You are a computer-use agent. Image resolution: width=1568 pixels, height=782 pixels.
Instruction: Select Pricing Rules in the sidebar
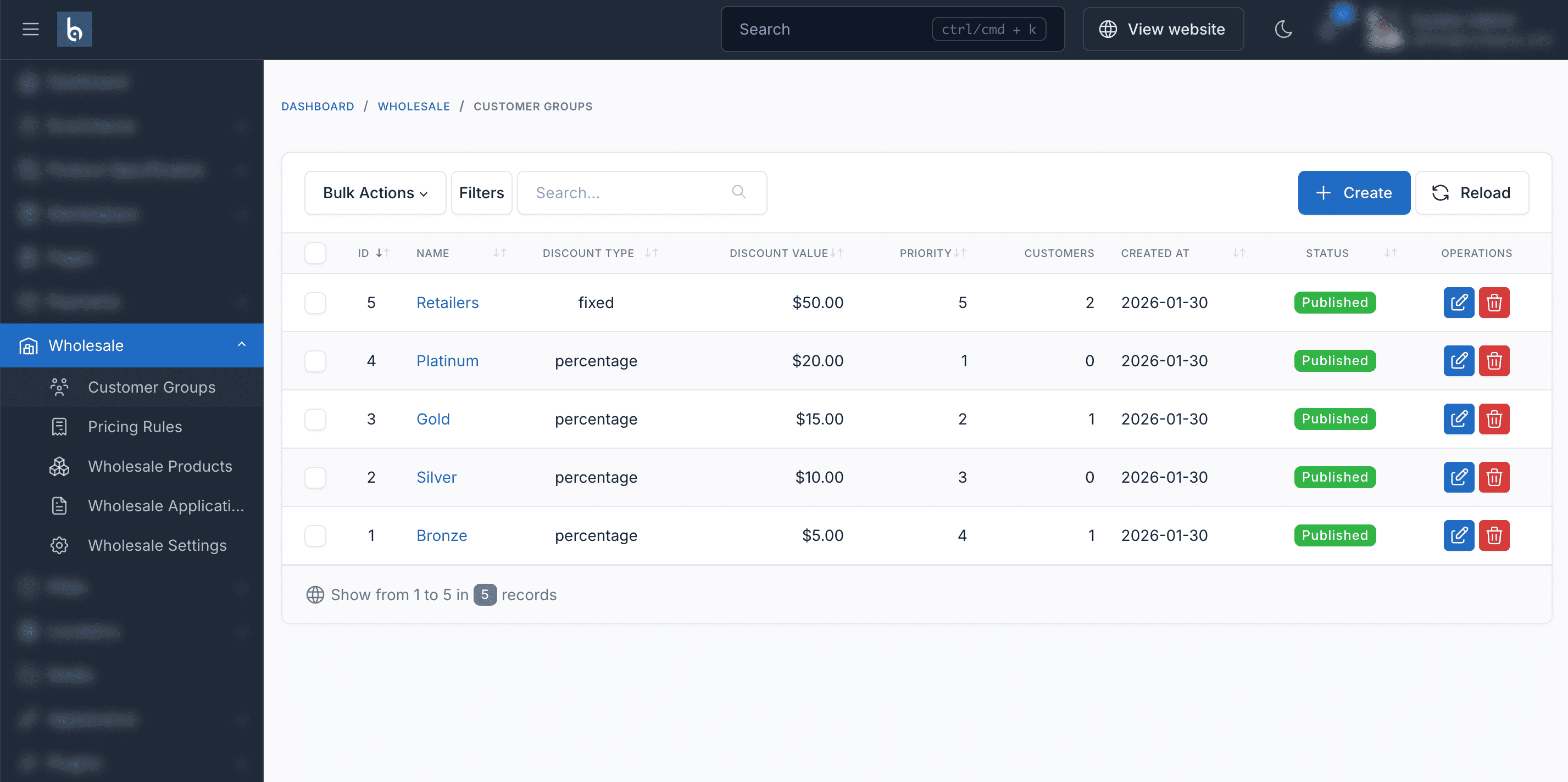pos(135,427)
